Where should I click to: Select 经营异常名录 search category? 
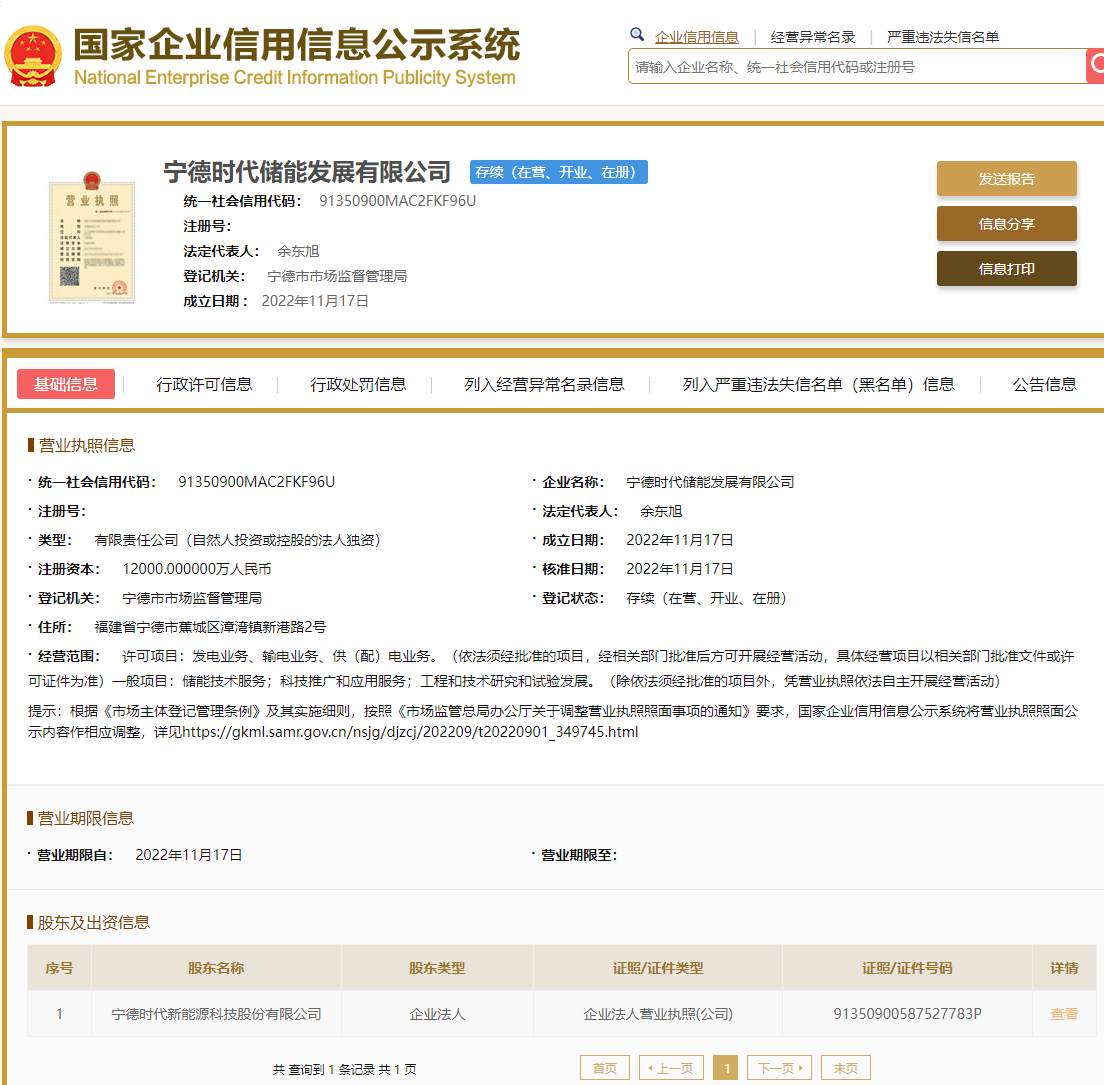click(813, 37)
